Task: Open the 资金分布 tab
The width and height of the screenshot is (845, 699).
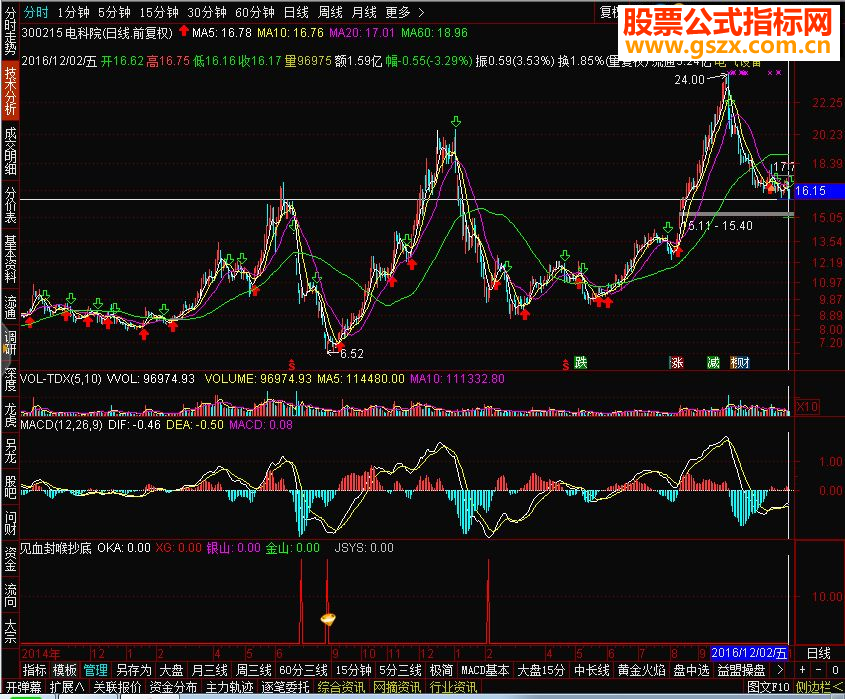Action: point(174,687)
